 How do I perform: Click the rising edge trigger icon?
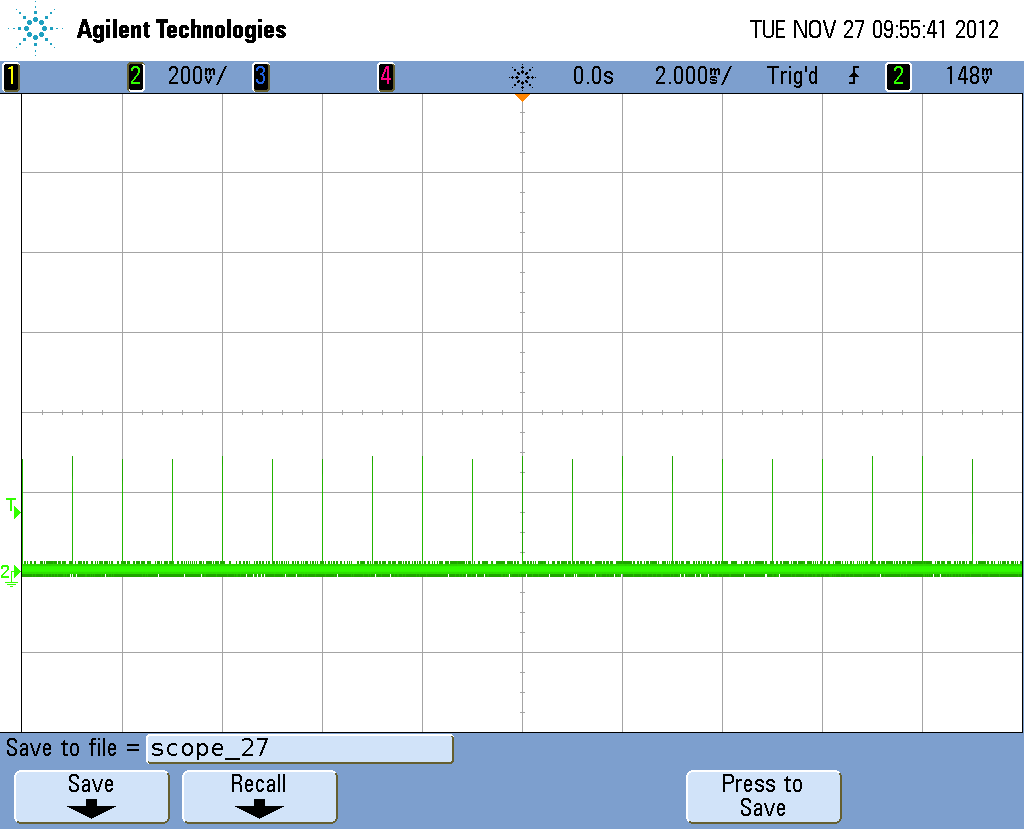(854, 76)
